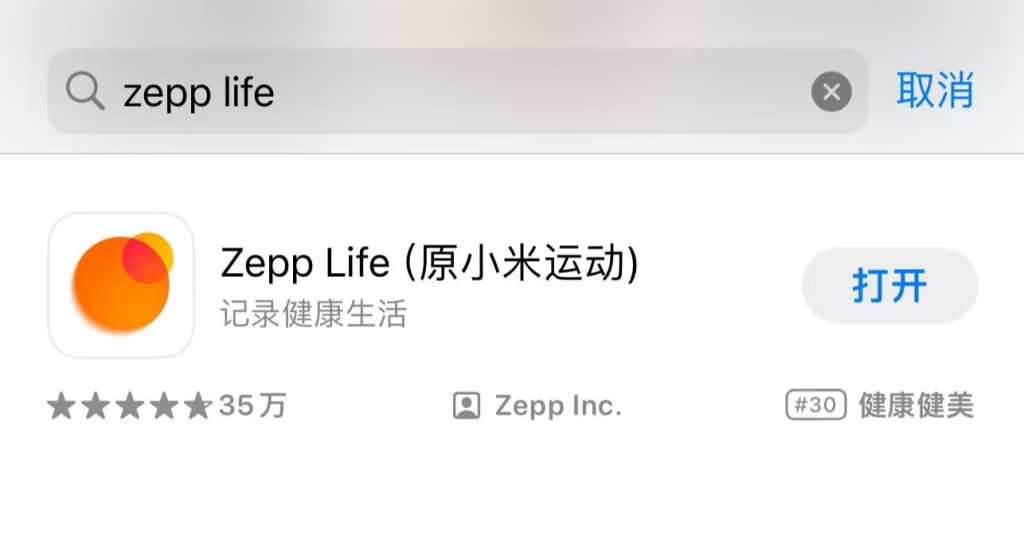Tap the developer person icon

(x=466, y=405)
